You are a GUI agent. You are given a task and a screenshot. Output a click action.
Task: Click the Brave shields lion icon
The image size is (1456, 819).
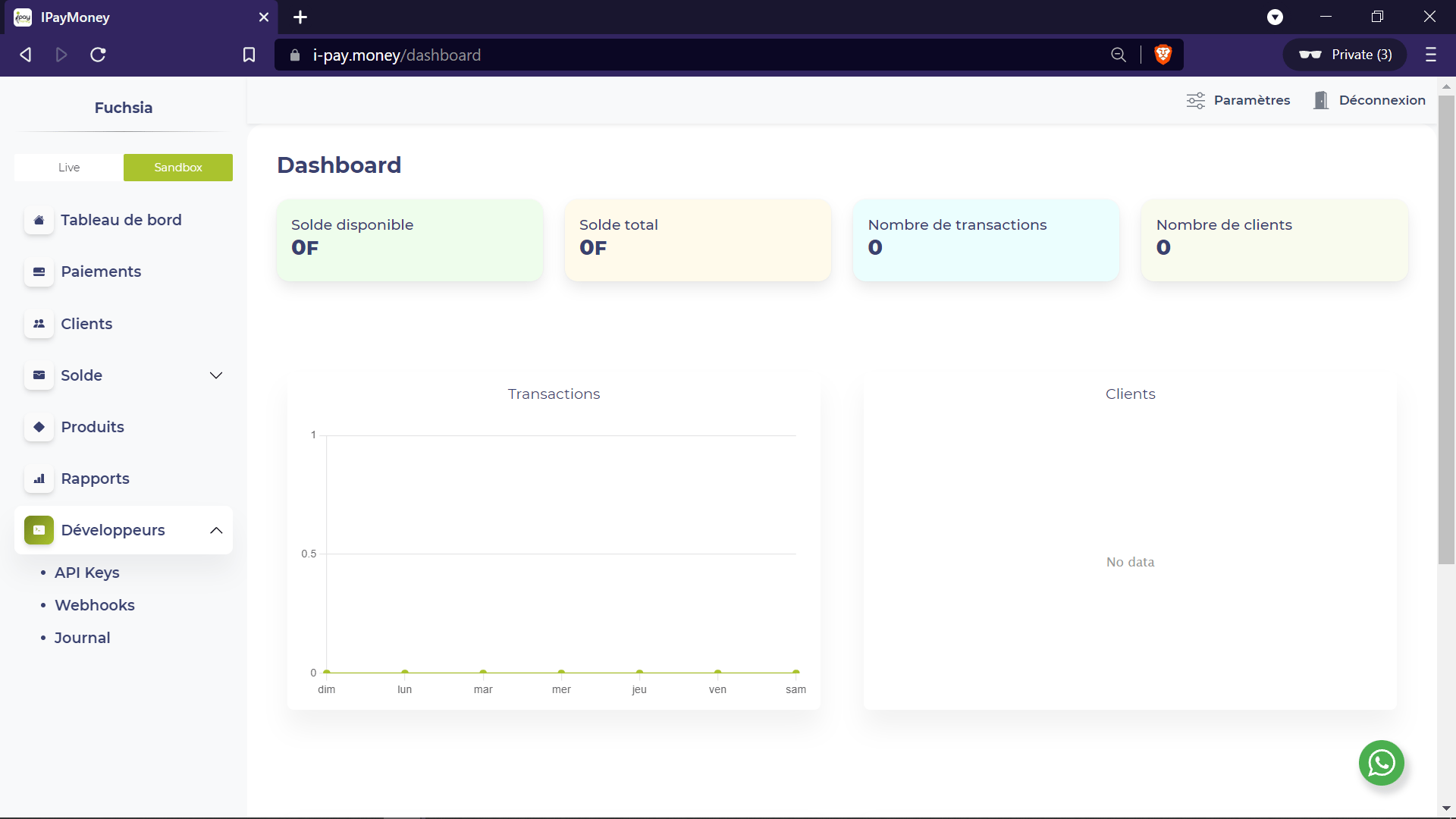click(1163, 55)
